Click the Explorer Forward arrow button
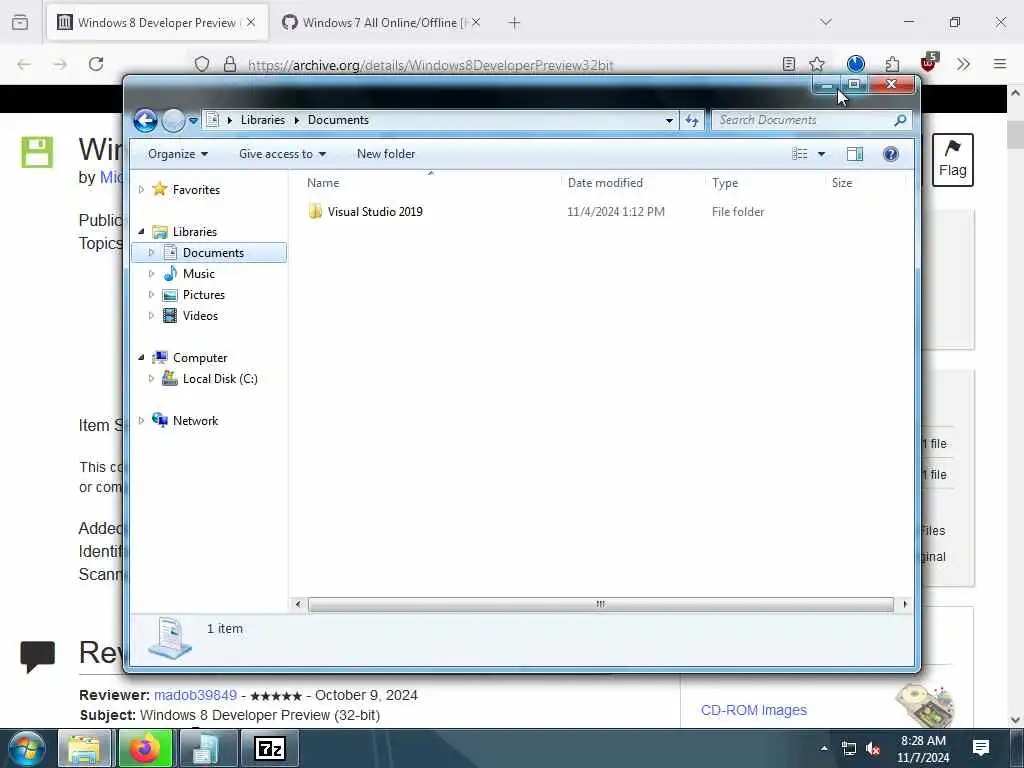The height and width of the screenshot is (768, 1024). [173, 120]
